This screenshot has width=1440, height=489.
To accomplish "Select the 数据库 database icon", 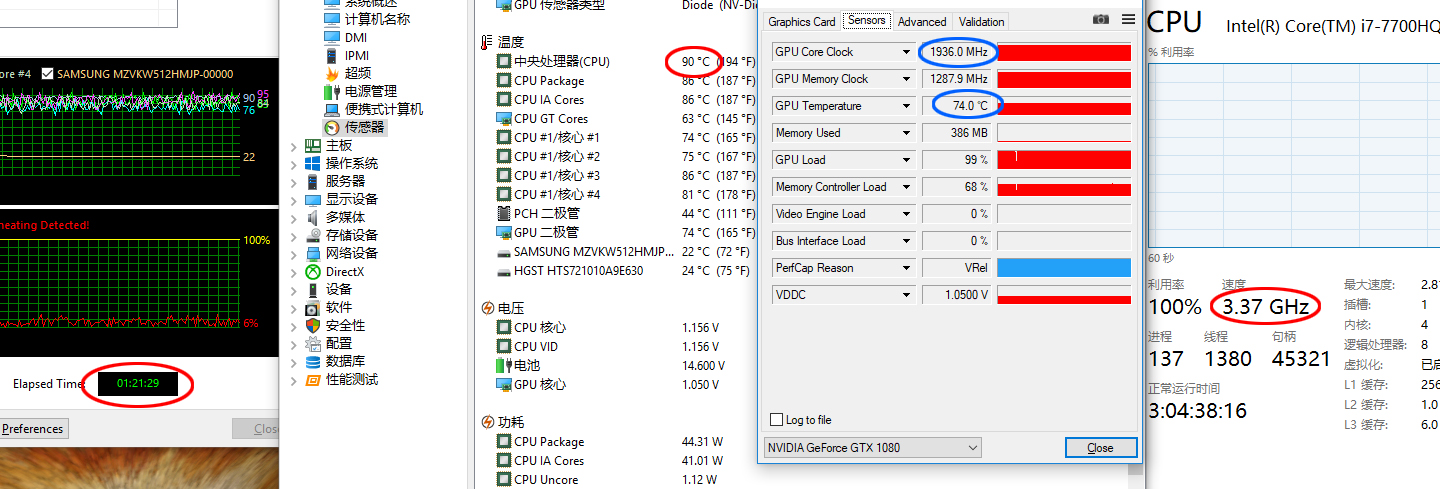I will pos(313,361).
